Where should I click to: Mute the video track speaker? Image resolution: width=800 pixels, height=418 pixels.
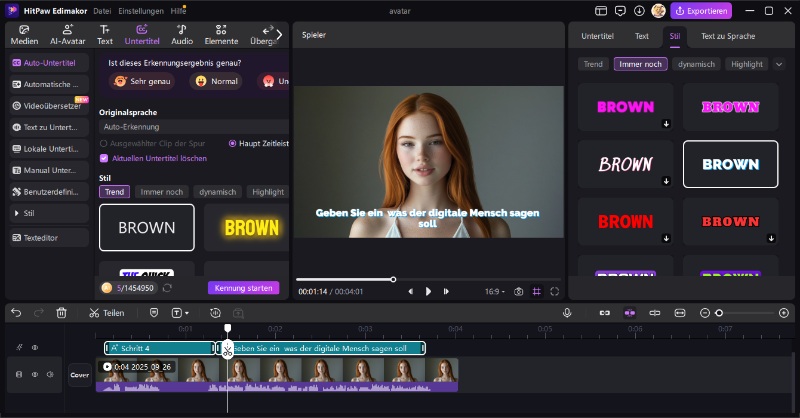click(x=49, y=375)
